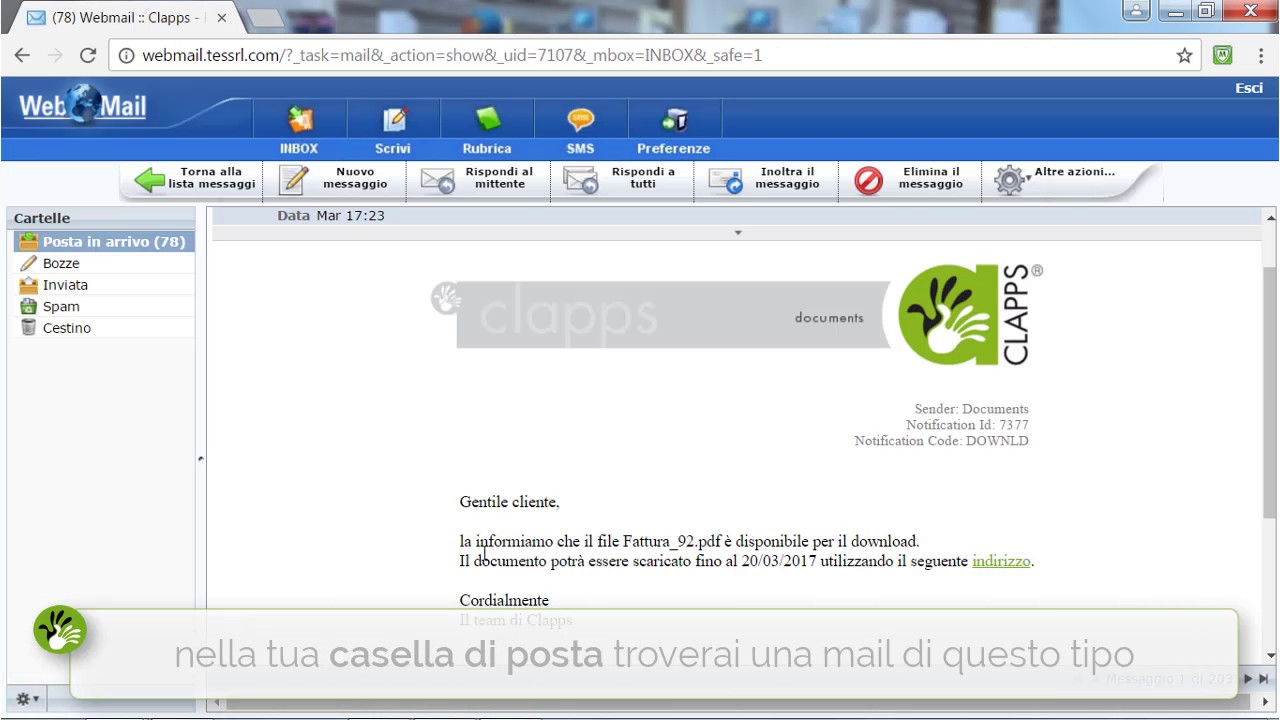Click the horizontal scrollbar right arrow
The height and width of the screenshot is (720, 1280).
[1265, 703]
